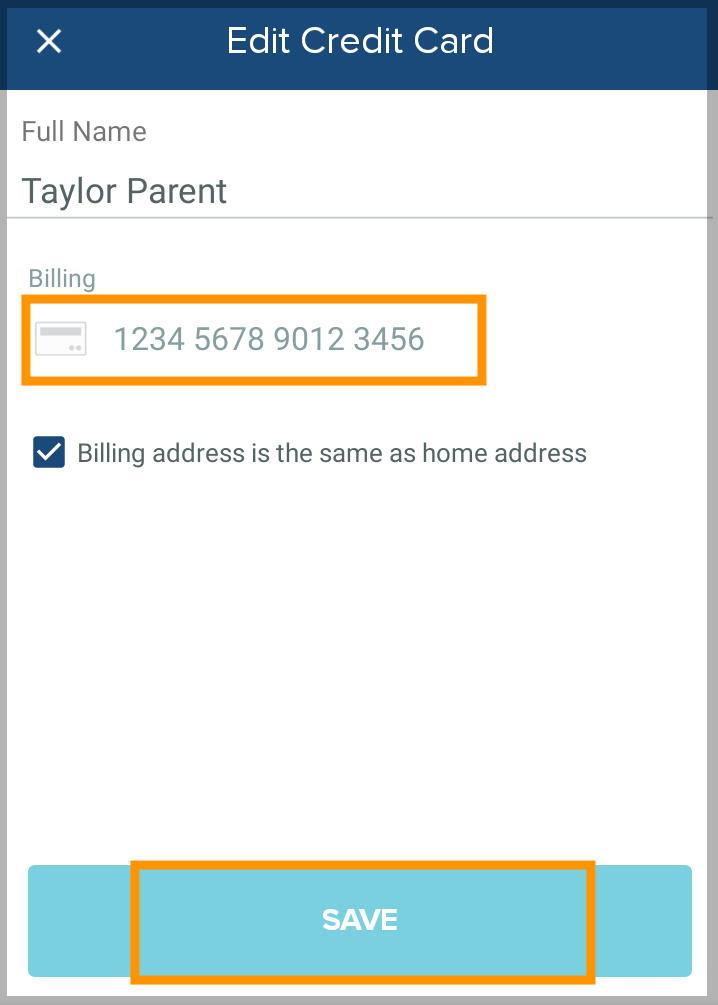
Task: Click the 5678 digits in card number
Action: coord(229,340)
